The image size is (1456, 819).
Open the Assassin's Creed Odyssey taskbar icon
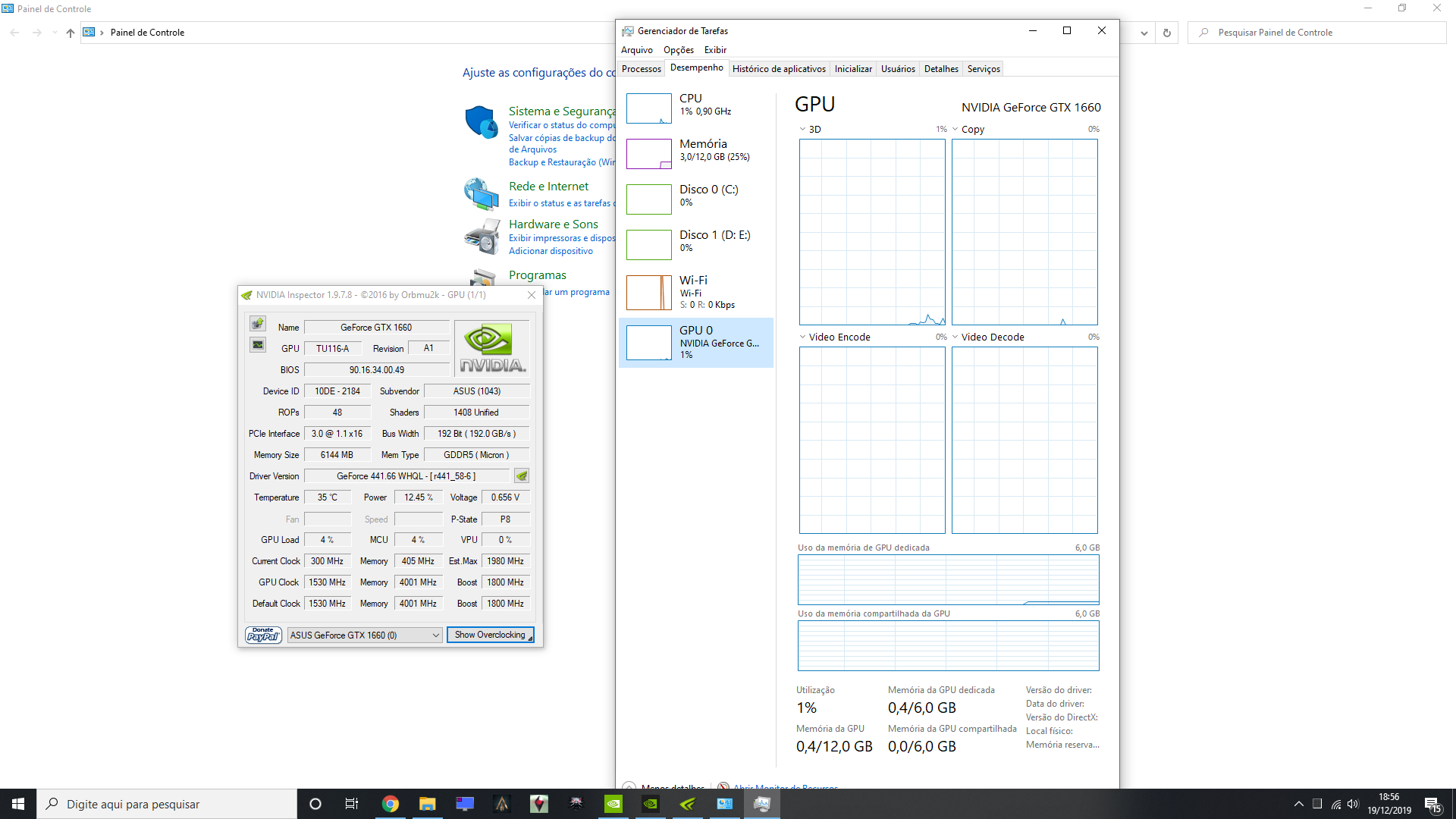click(501, 804)
